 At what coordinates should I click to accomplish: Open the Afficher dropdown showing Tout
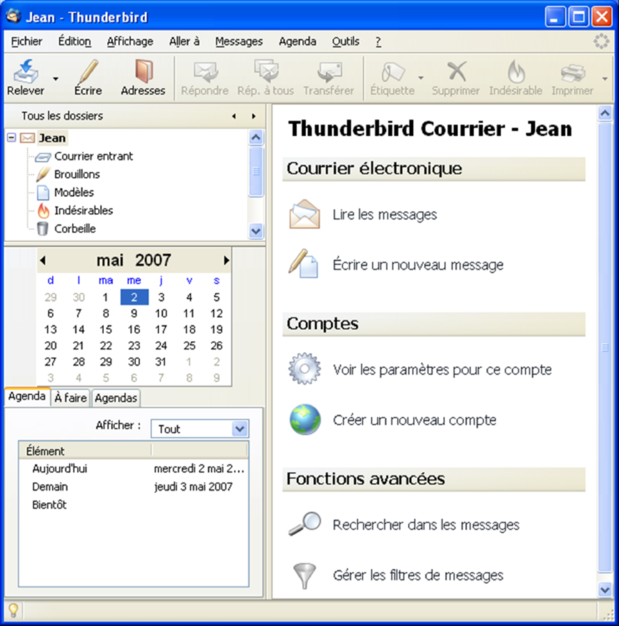click(239, 429)
